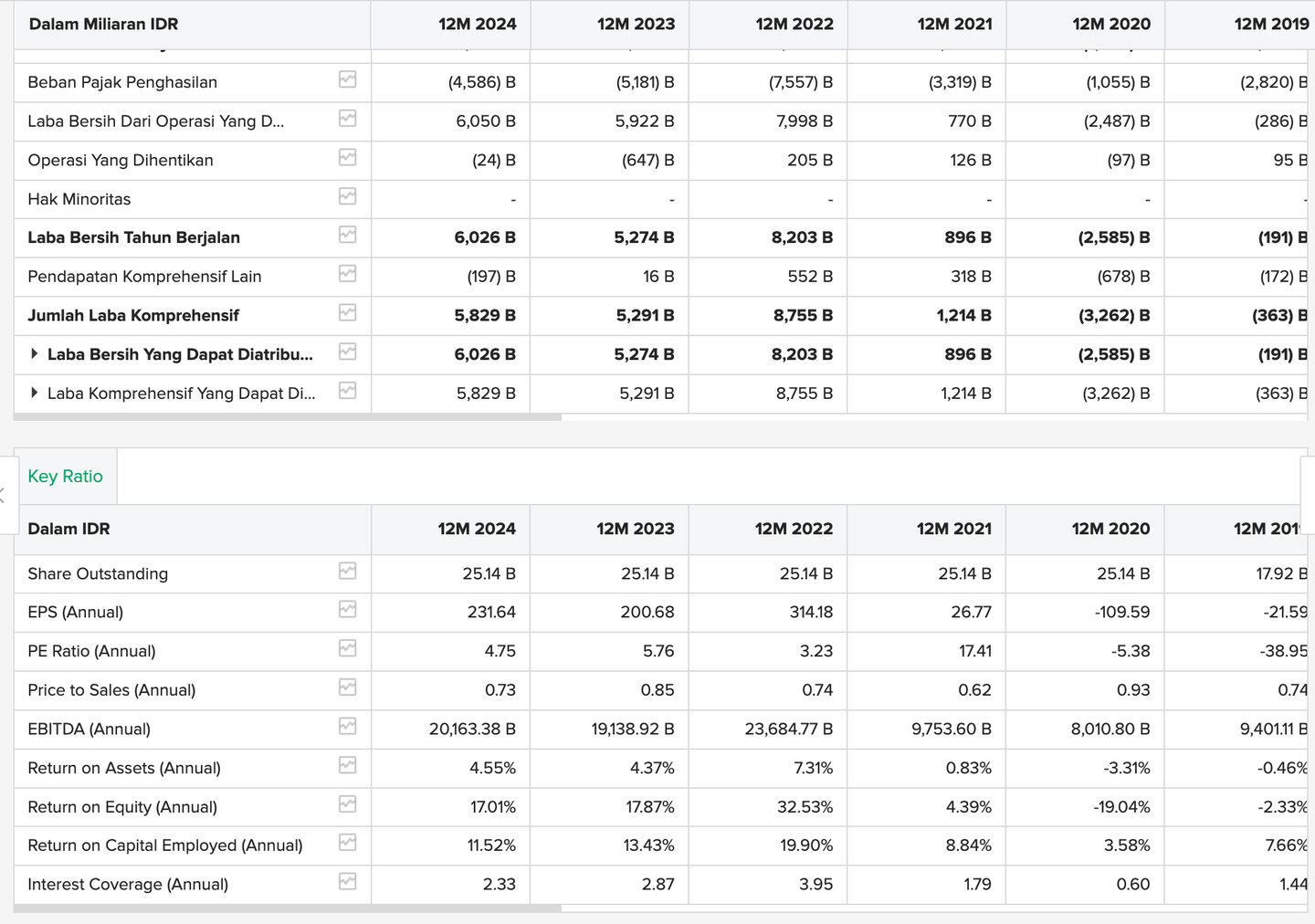Open chart icon for Beban Pajak Penghasilan
This screenshot has width=1315, height=924.
pos(347,80)
